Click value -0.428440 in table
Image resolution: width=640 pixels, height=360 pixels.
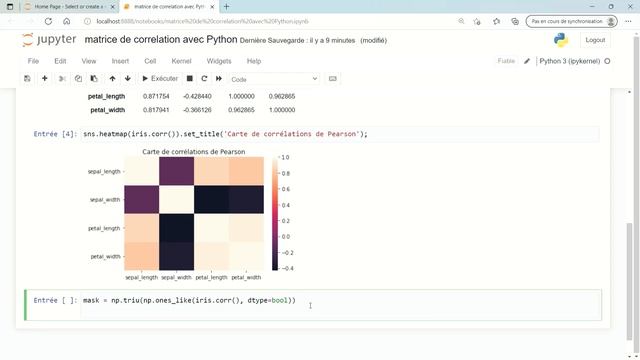[197, 96]
